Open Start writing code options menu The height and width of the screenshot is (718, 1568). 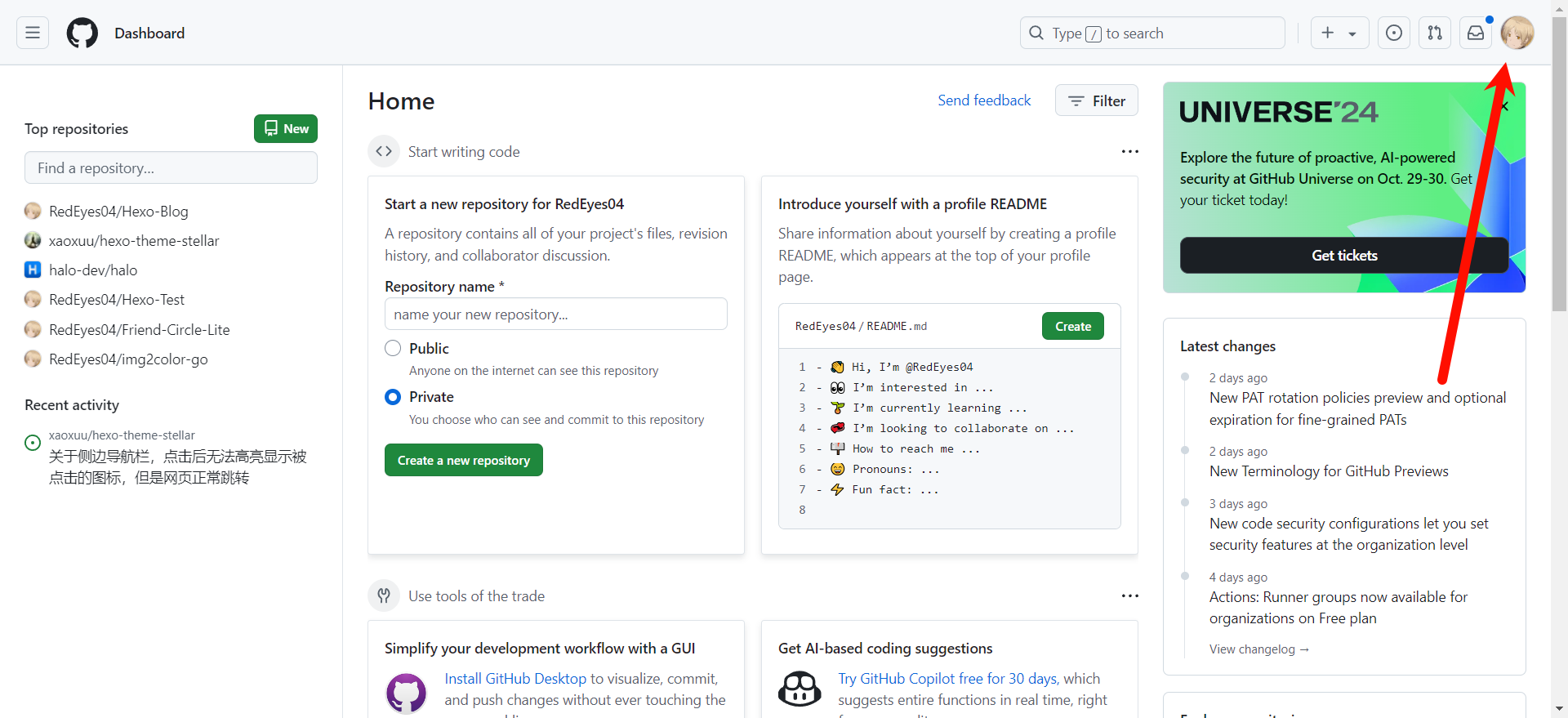tap(1129, 152)
